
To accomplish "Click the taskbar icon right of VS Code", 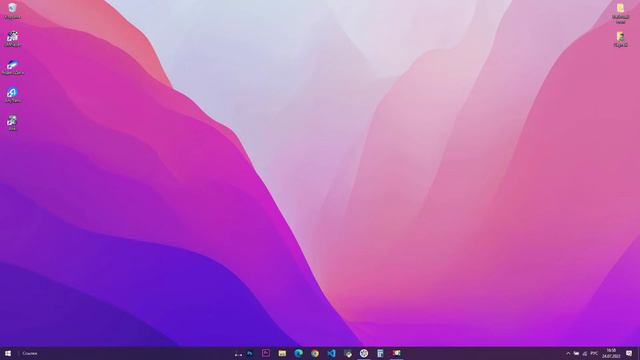I will pyautogui.click(x=347, y=353).
